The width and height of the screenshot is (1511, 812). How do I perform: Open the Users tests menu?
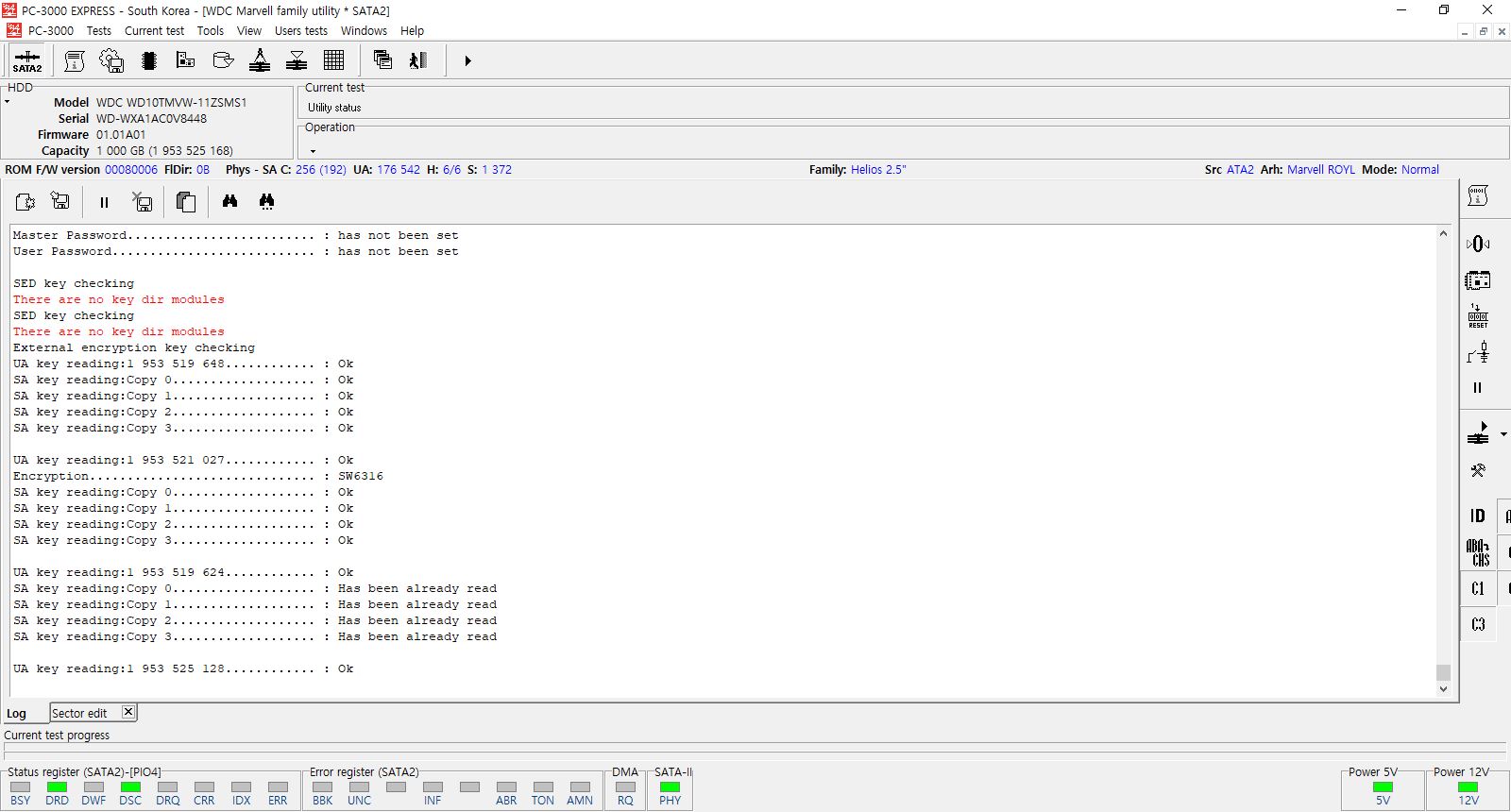[x=300, y=31]
